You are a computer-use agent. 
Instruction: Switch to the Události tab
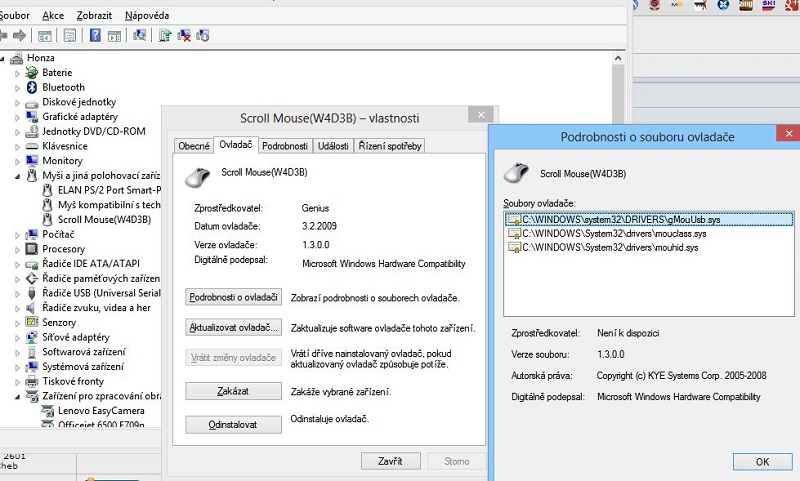click(333, 146)
